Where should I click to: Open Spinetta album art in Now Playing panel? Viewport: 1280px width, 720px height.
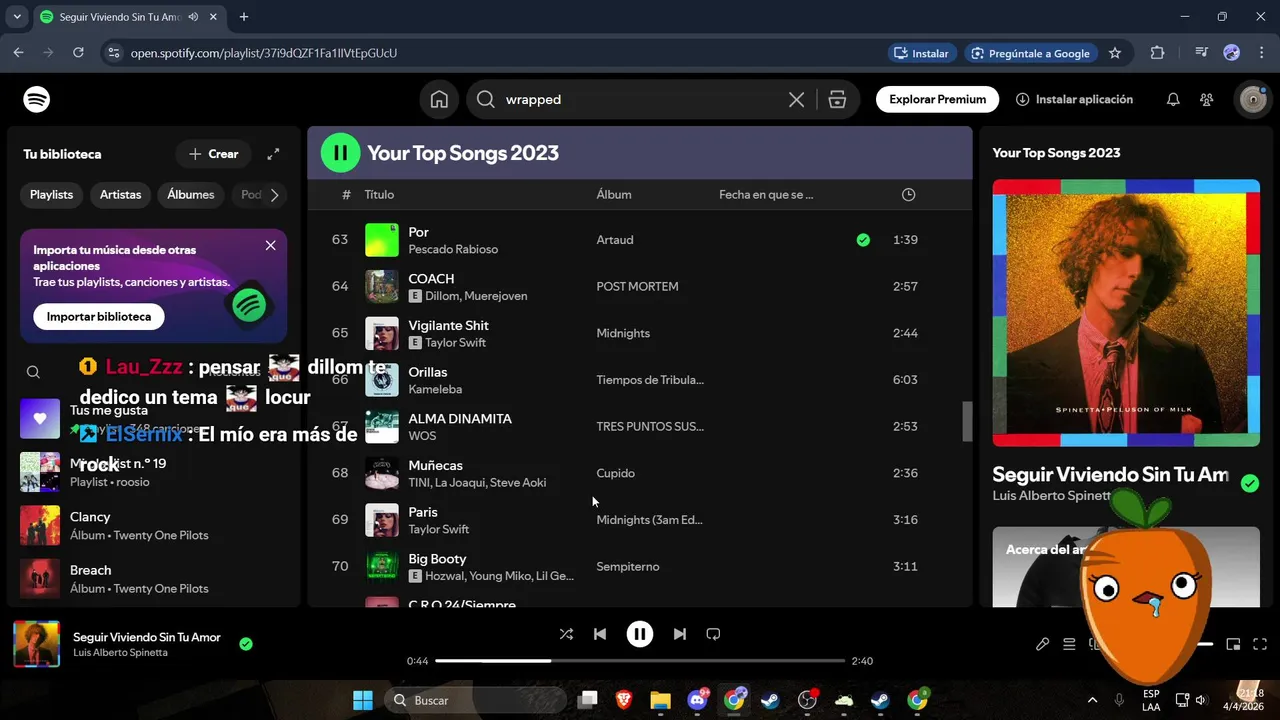(1126, 313)
